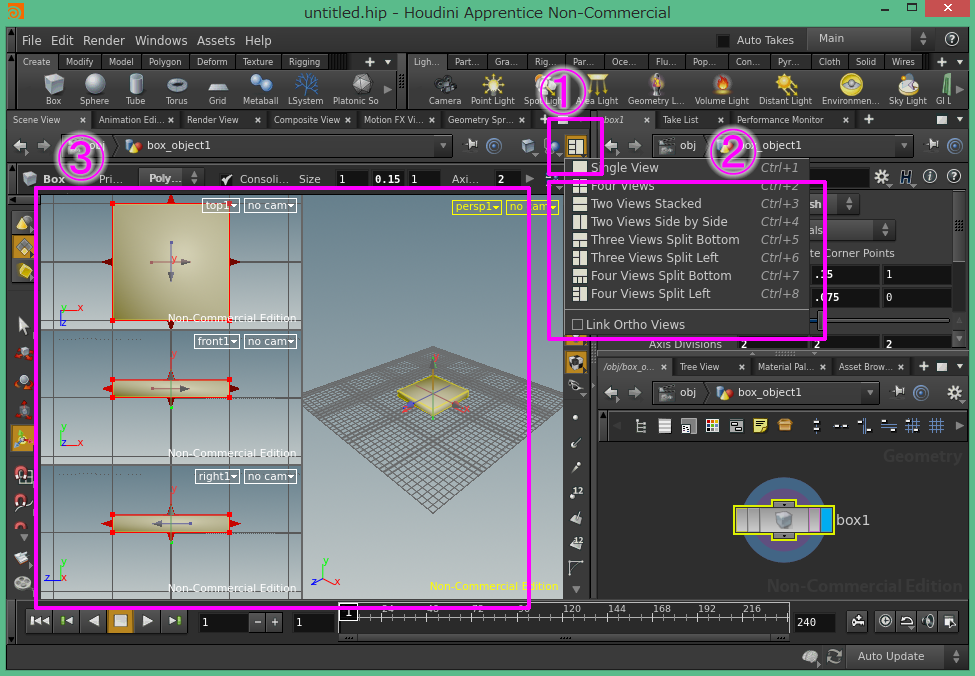975x676 pixels.
Task: Select the arrow Select tool in the viewport toolbar
Action: point(23,325)
